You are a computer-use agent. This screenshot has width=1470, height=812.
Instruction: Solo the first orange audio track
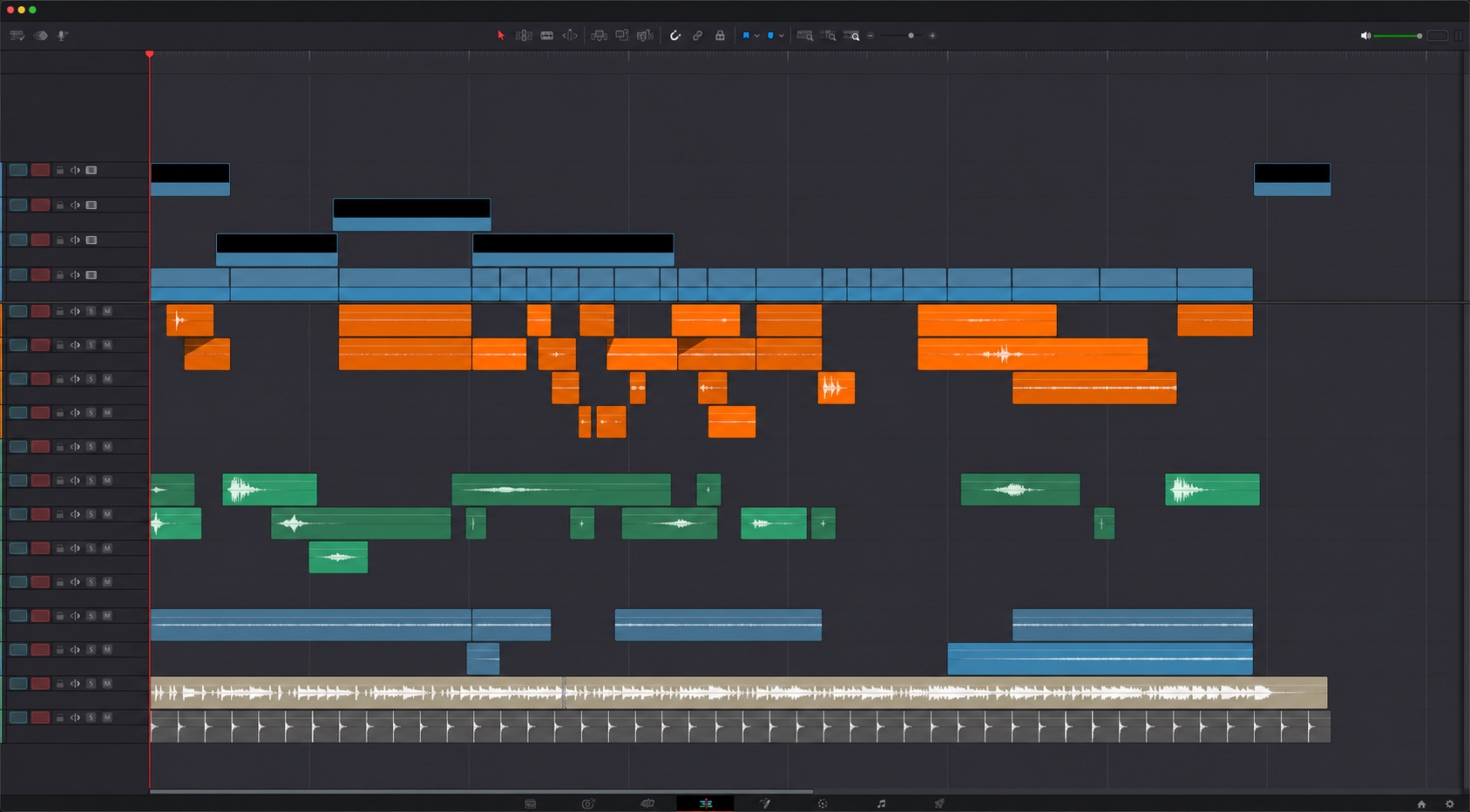(x=91, y=311)
